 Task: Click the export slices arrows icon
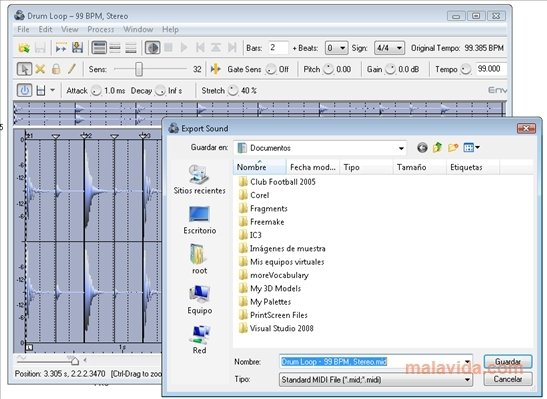point(61,48)
